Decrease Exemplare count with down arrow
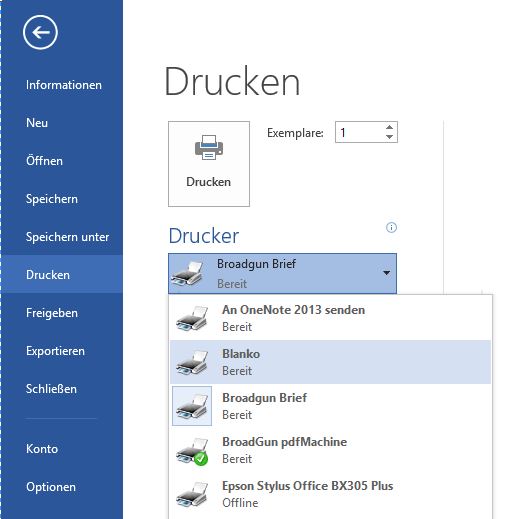This screenshot has height=519, width=510. coord(389,137)
